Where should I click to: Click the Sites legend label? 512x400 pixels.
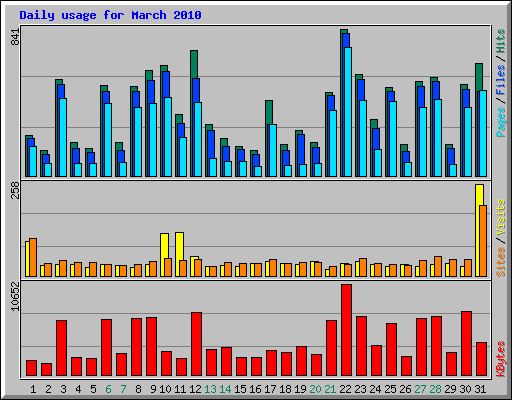501,262
